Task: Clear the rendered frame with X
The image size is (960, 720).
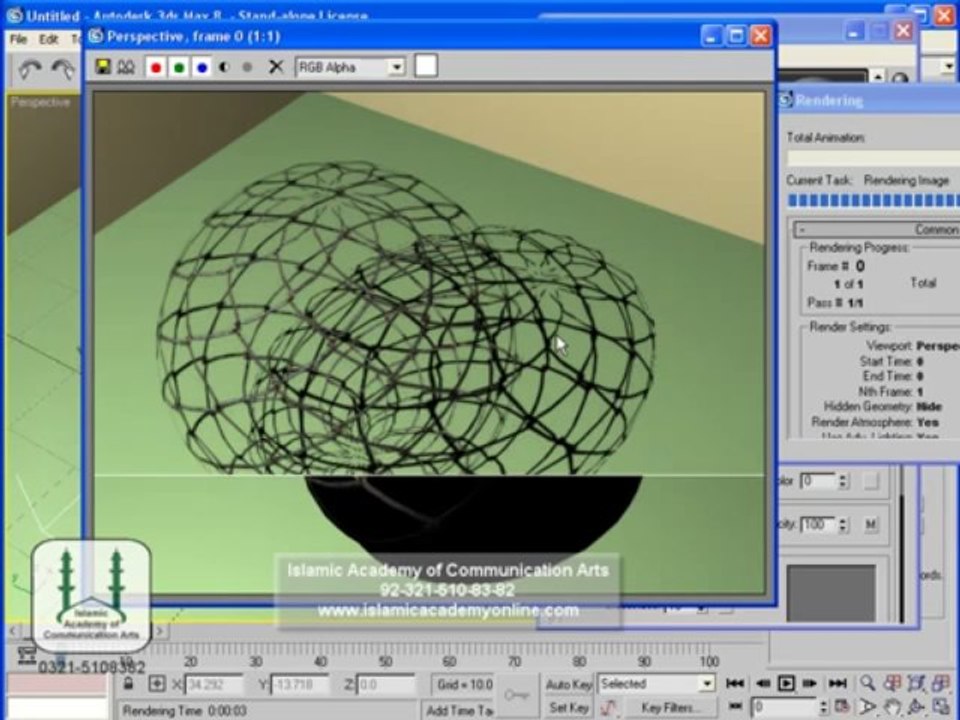Action: [x=276, y=67]
